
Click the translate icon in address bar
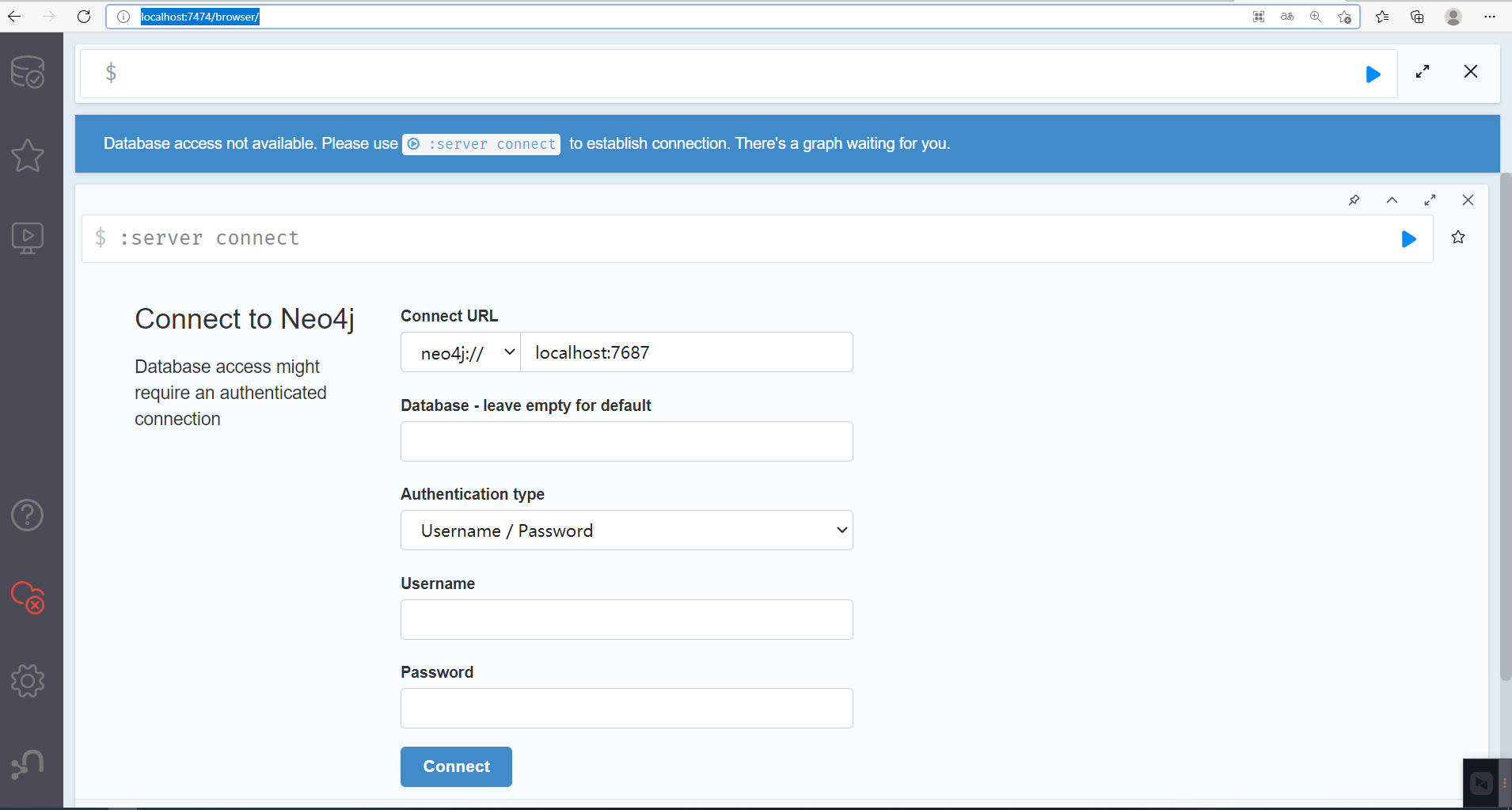[1287, 17]
